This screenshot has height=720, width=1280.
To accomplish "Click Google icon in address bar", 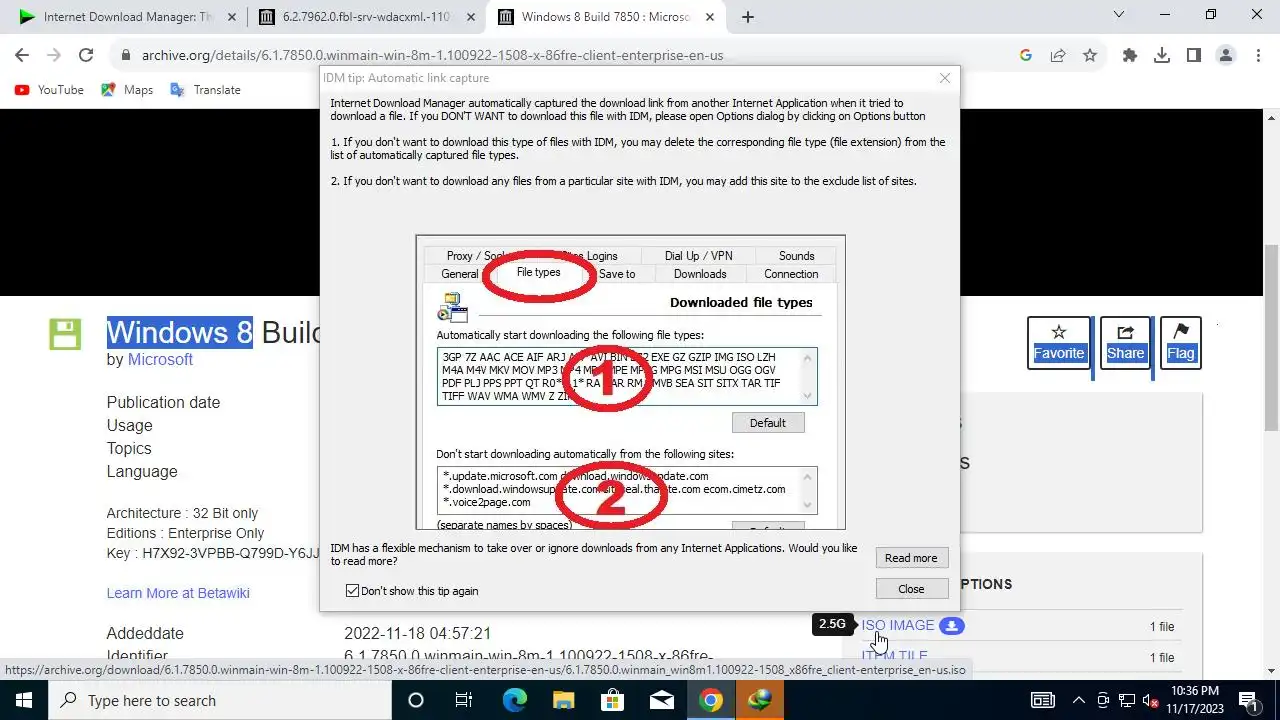I will coord(1026,56).
